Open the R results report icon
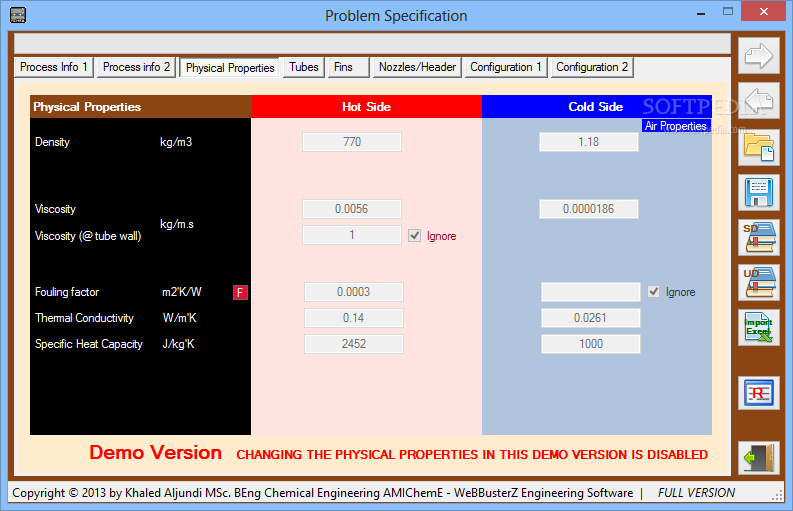 click(759, 393)
